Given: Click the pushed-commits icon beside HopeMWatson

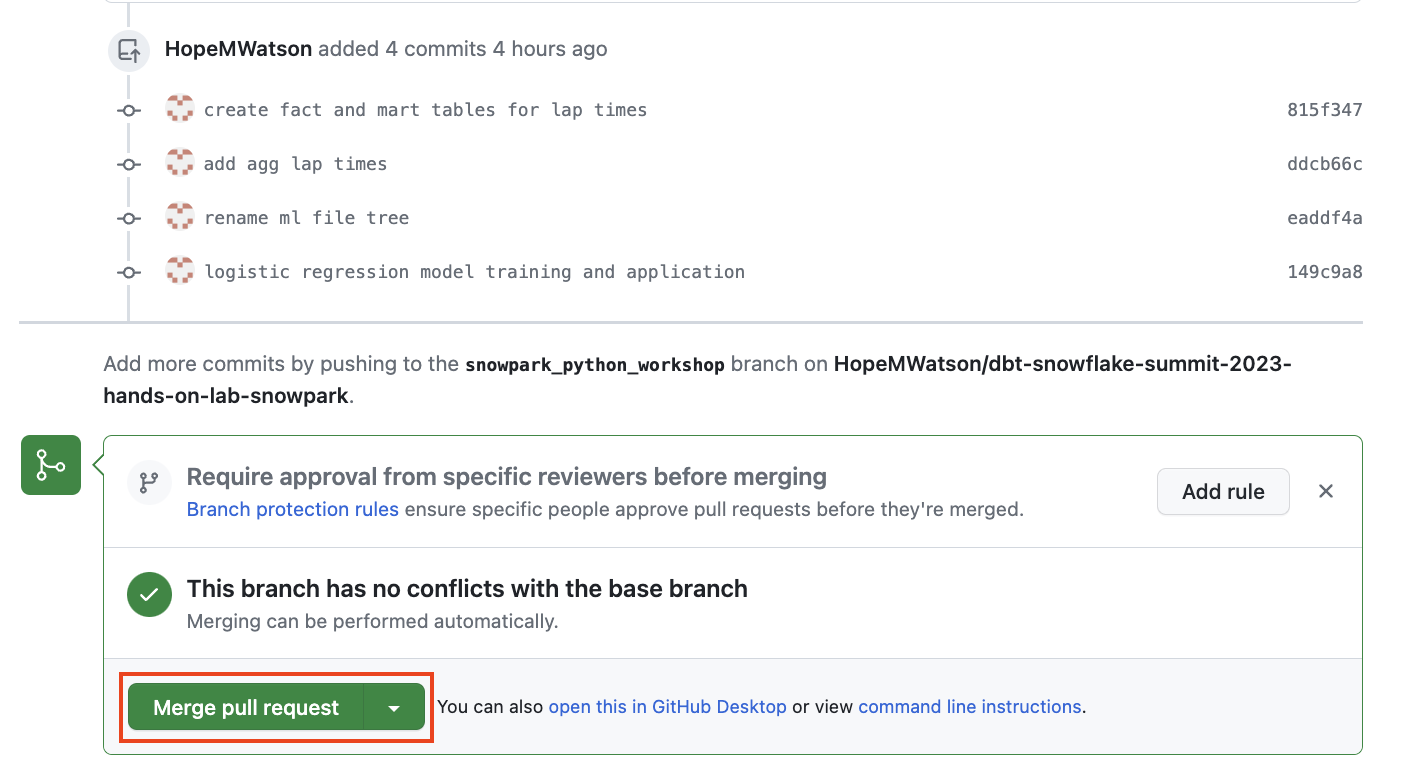Looking at the screenshot, I should click(x=128, y=48).
